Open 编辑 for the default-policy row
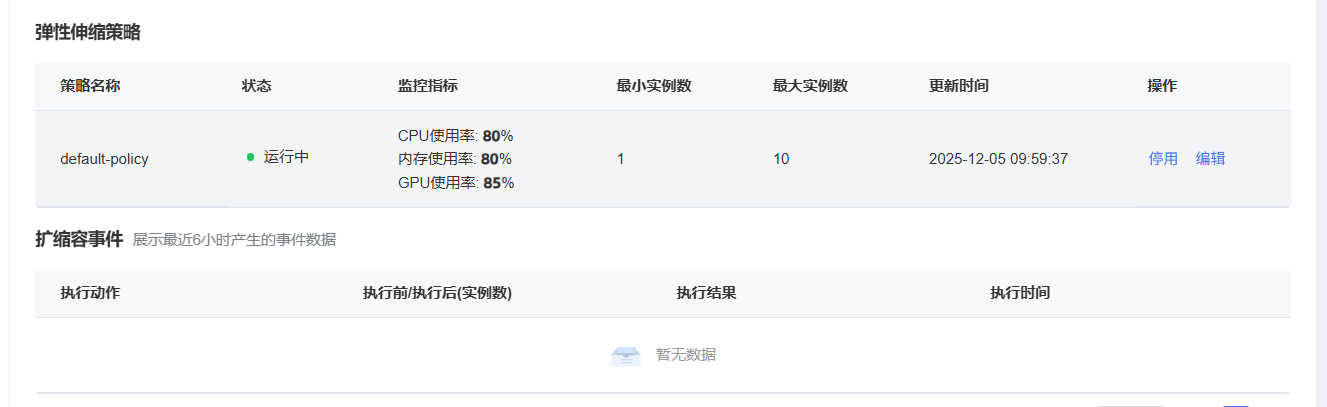 coord(1210,158)
